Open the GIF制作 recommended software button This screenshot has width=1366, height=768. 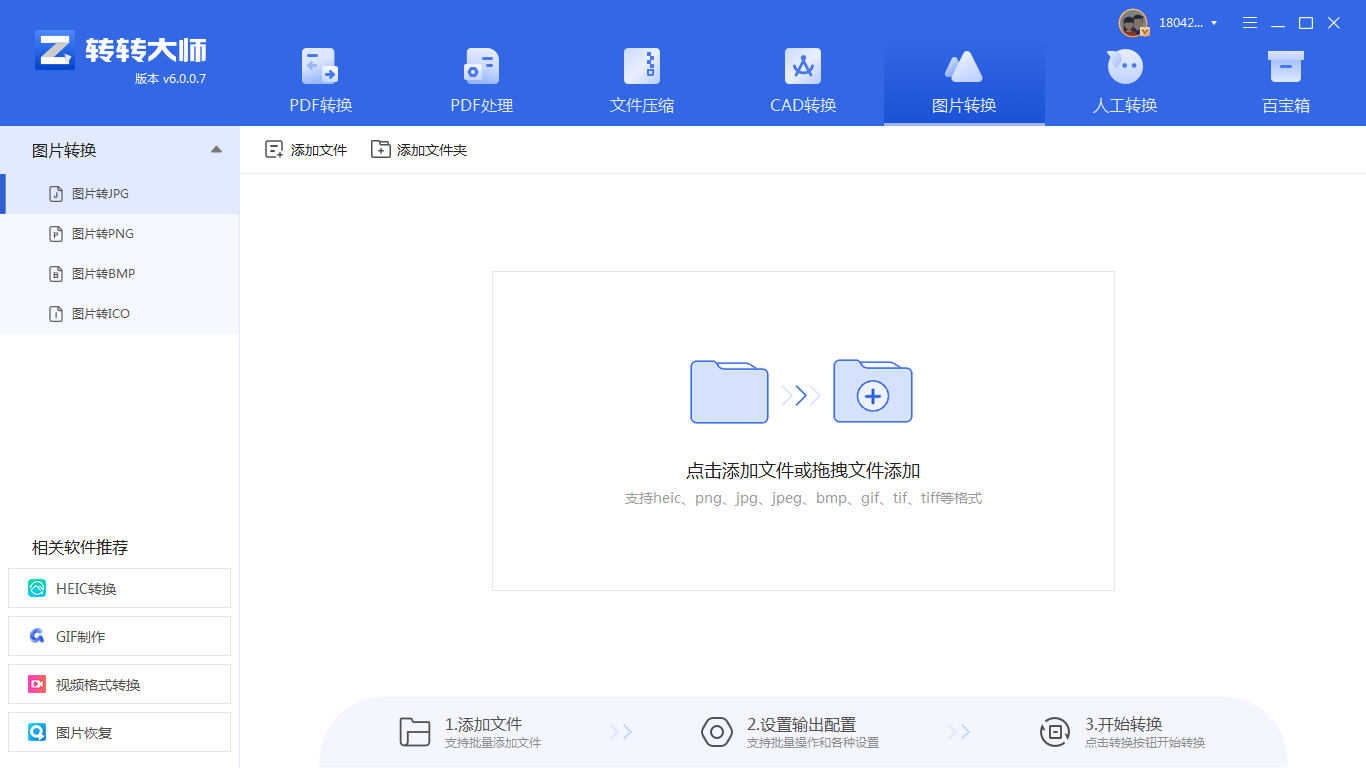(x=119, y=636)
